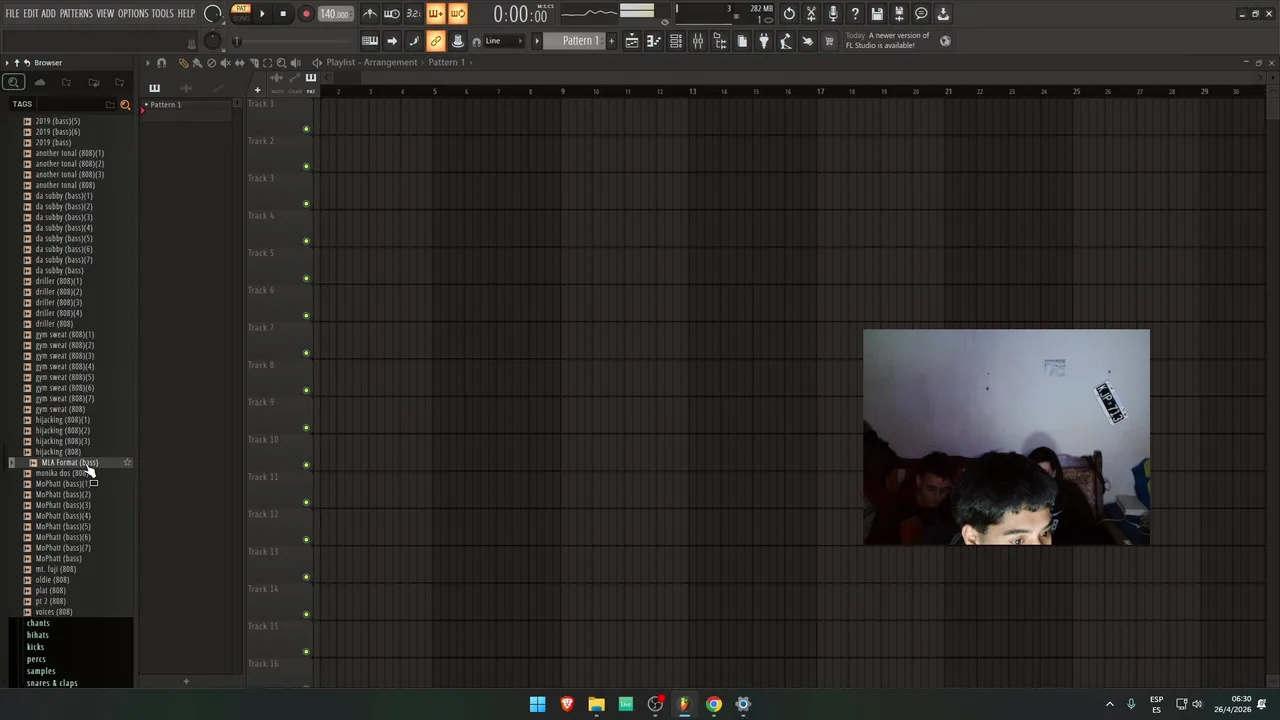Select the playlist mute tool
The height and width of the screenshot is (720, 1280).
(225, 62)
